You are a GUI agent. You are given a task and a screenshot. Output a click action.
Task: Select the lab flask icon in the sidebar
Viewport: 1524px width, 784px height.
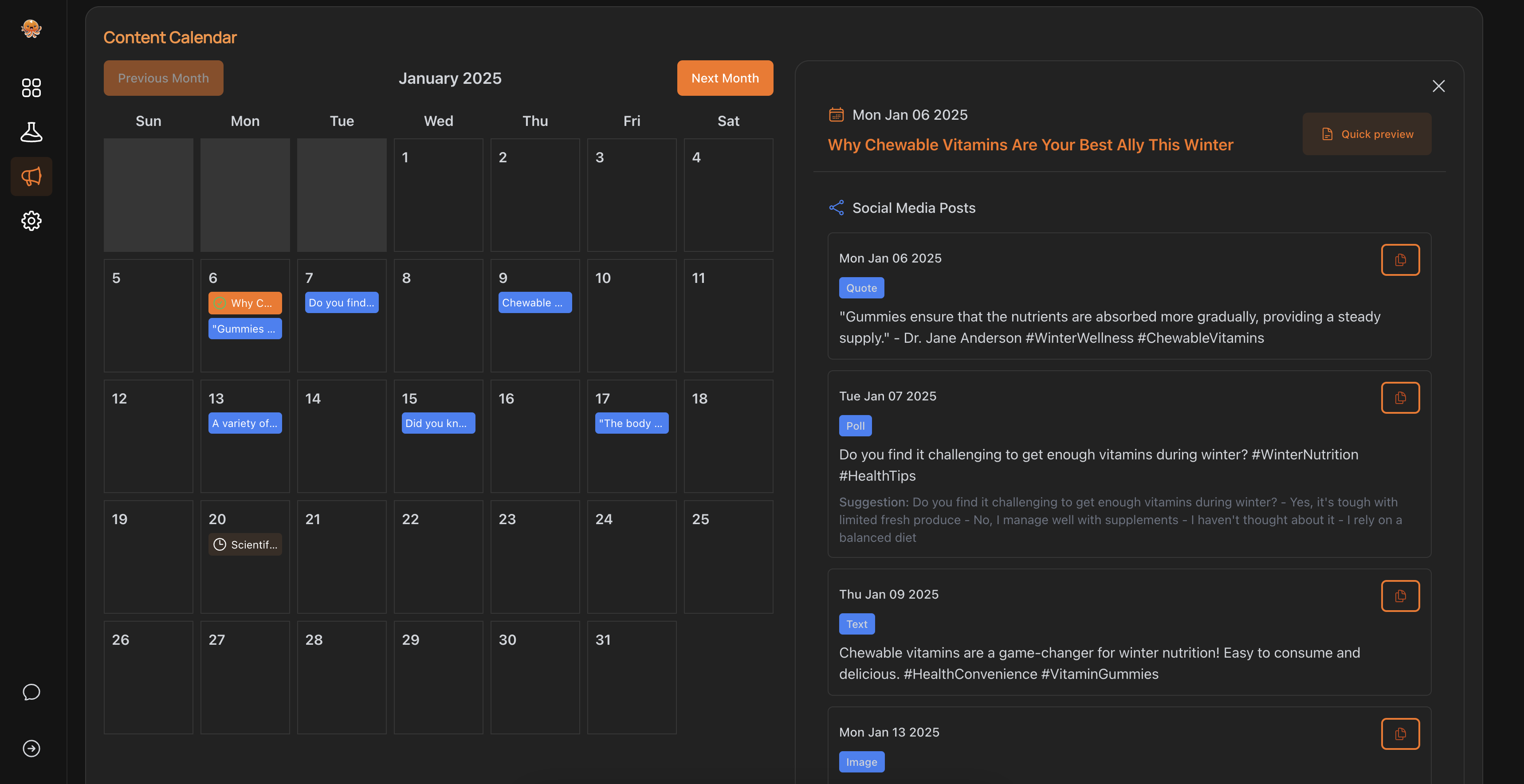click(x=31, y=132)
